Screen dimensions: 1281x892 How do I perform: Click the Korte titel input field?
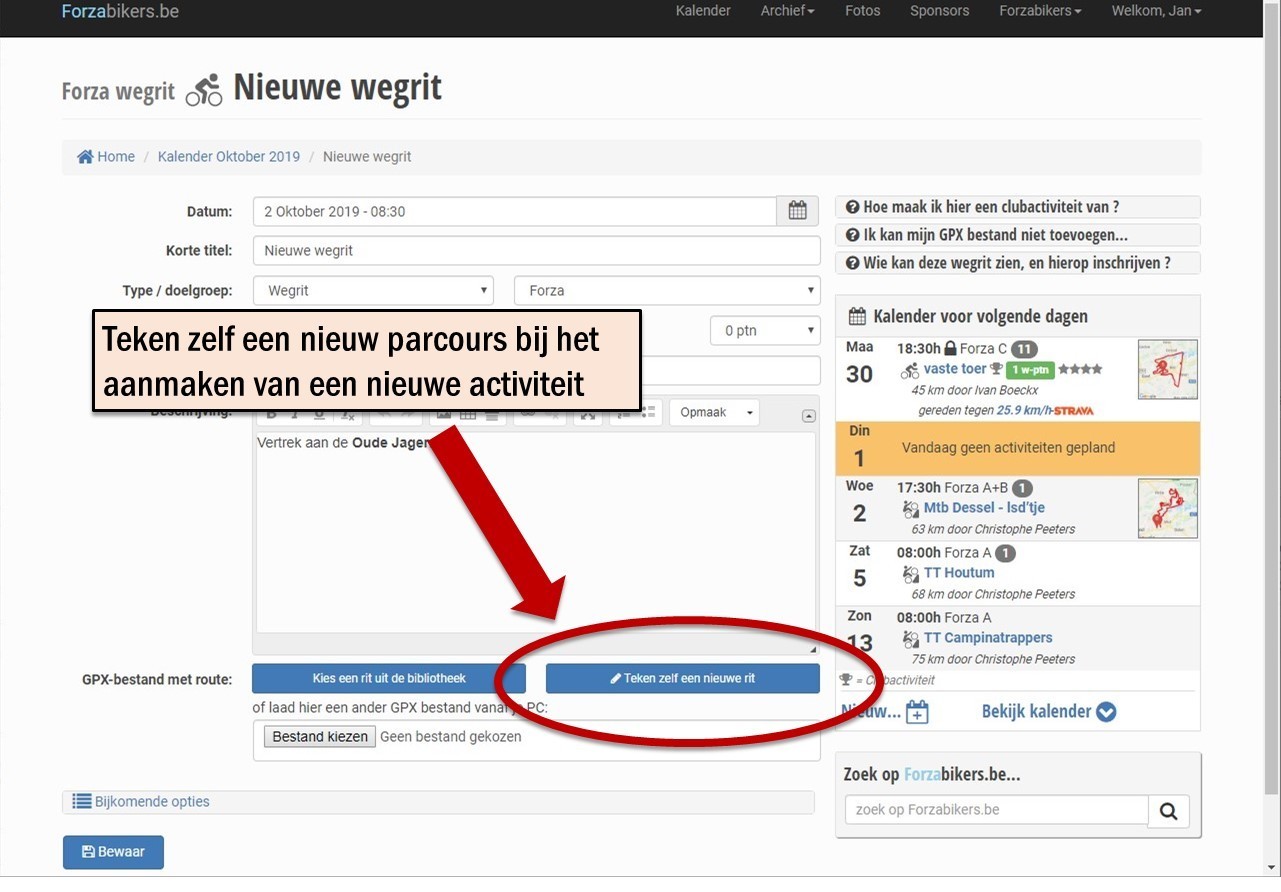(536, 251)
